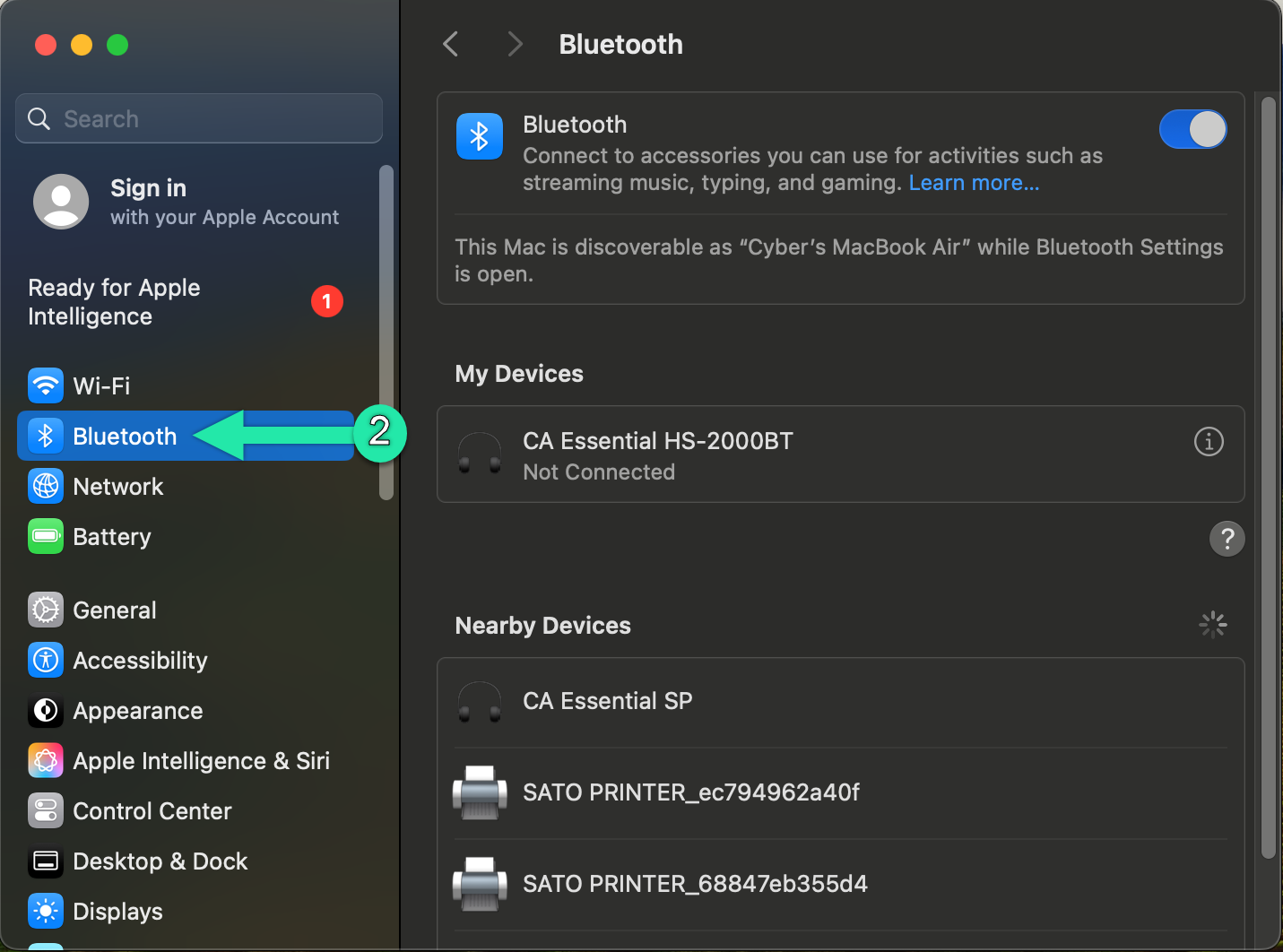Screen dimensions: 1283x952
Task: Click the Network globe icon
Action: 46,487
